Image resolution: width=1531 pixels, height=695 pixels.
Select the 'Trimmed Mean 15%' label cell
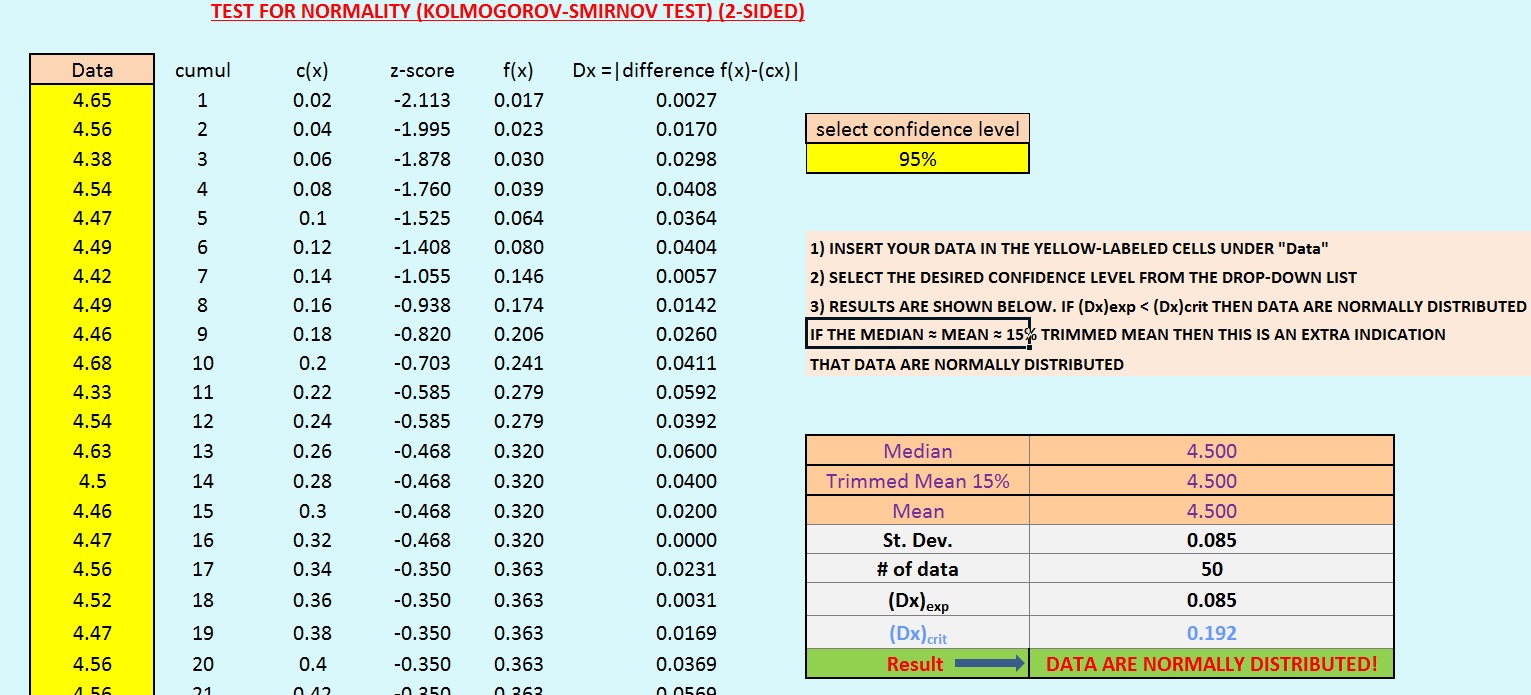917,481
